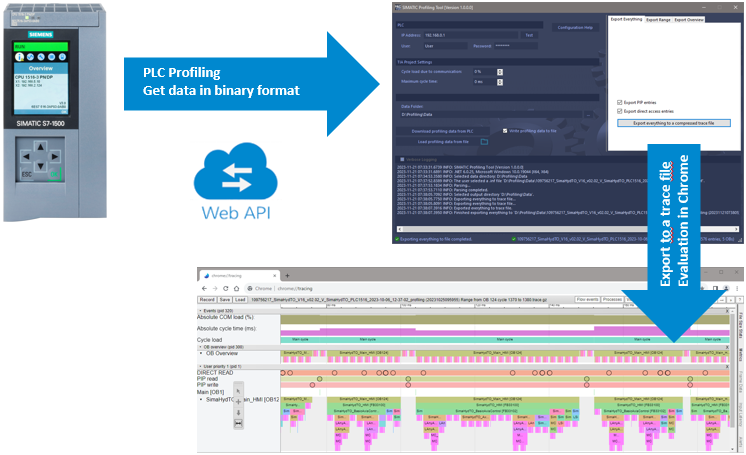Click the green OK key on the PLC
The image size is (746, 455).
coord(54,175)
